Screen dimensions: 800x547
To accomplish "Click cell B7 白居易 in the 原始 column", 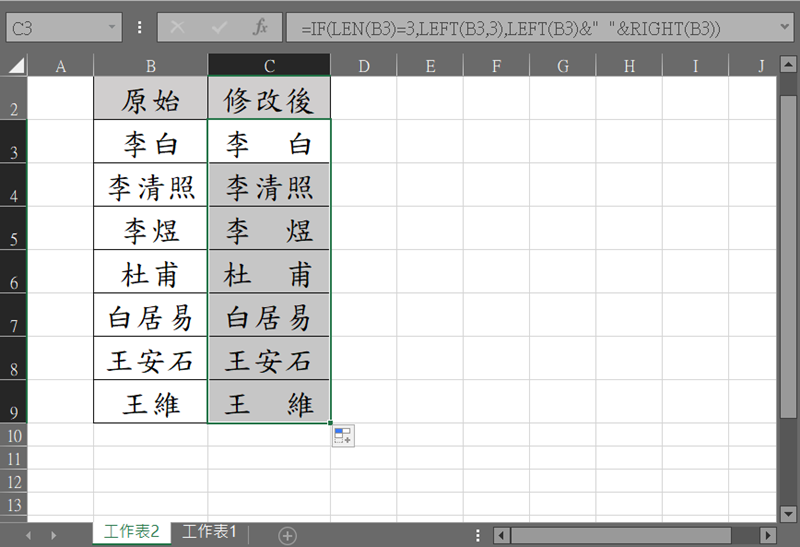I will click(x=151, y=315).
